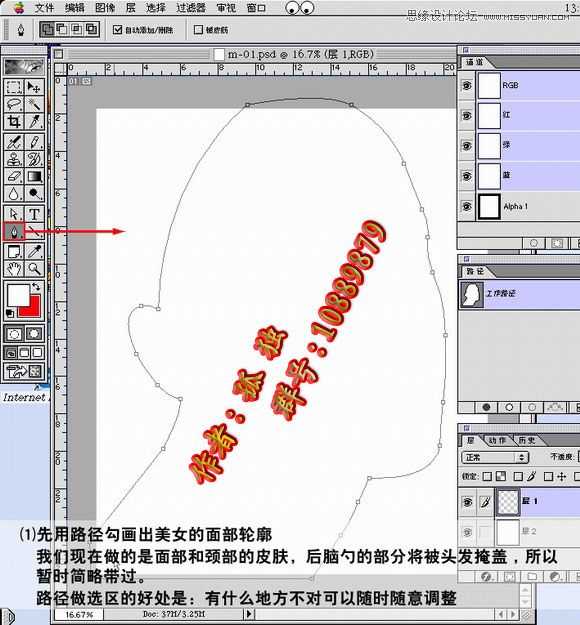Select the Crop tool
The height and width of the screenshot is (625, 580).
click(14, 121)
